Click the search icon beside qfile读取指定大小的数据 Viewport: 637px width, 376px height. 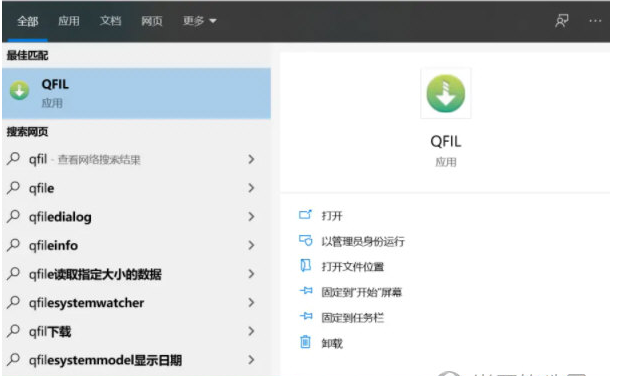coord(13,273)
